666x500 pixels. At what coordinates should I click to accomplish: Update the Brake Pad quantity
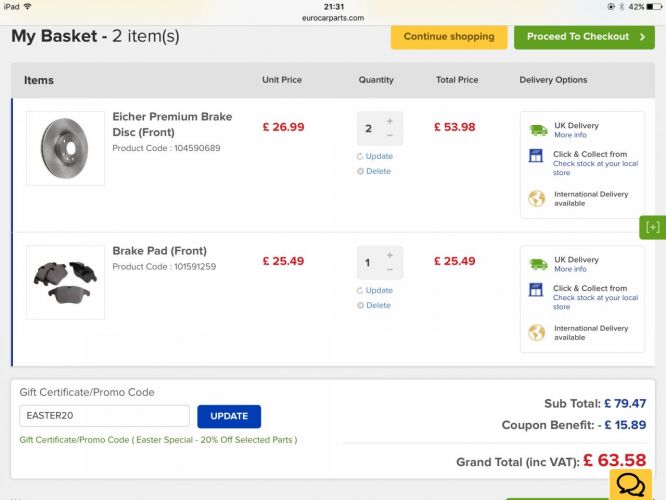[375, 291]
